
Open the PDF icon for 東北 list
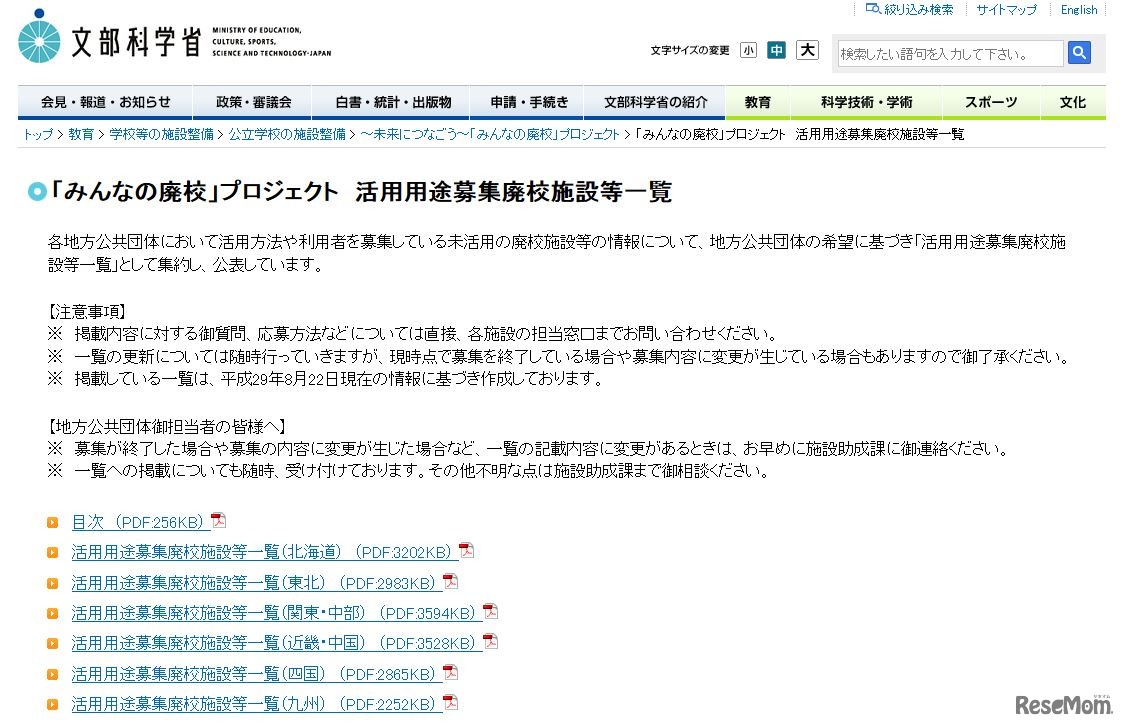click(x=450, y=580)
